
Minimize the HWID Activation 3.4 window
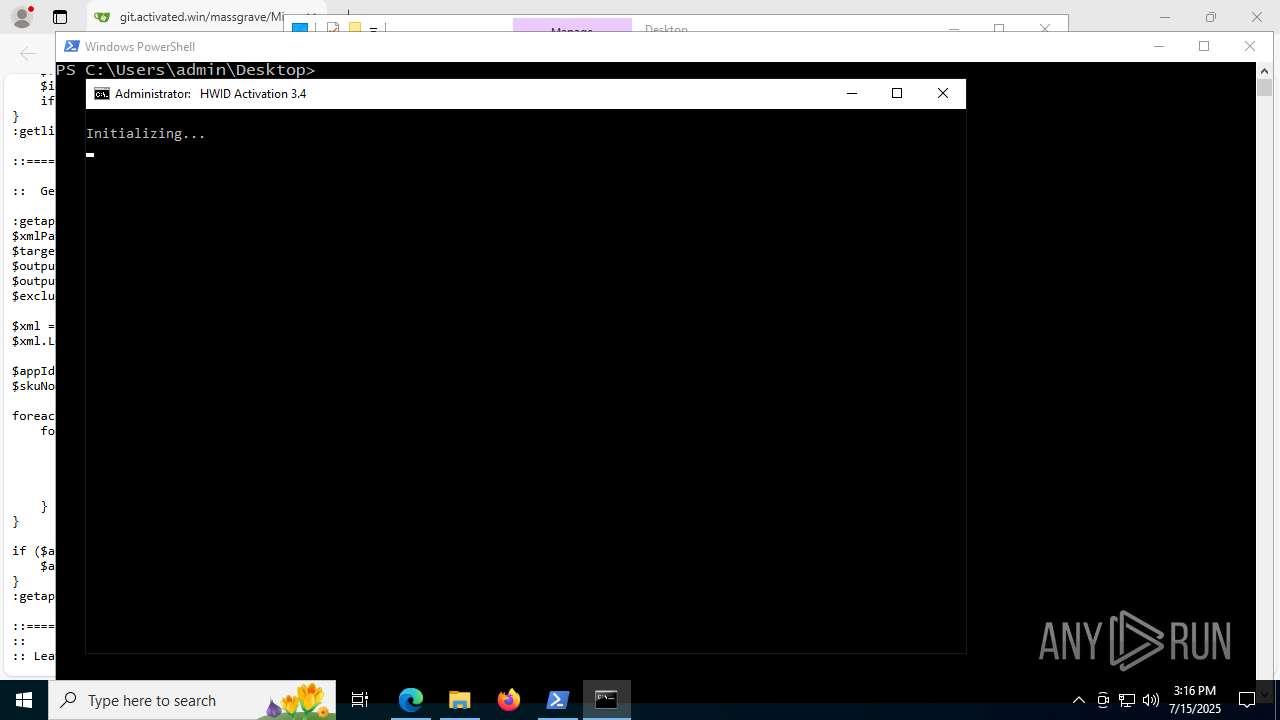point(852,93)
